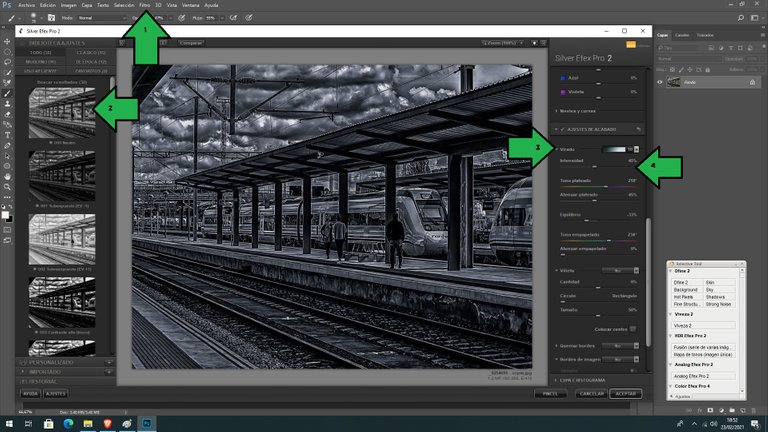This screenshot has height=432, width=768.
Task: Open the Ventana menu
Action: click(191, 5)
